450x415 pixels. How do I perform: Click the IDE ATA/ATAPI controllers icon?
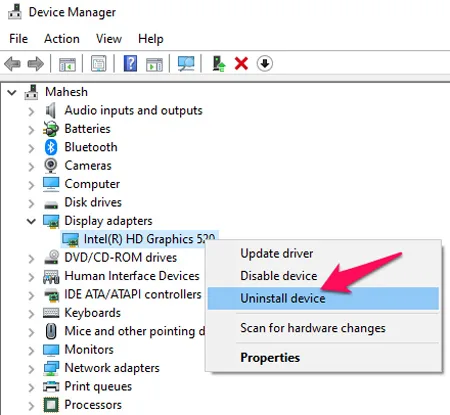point(52,294)
